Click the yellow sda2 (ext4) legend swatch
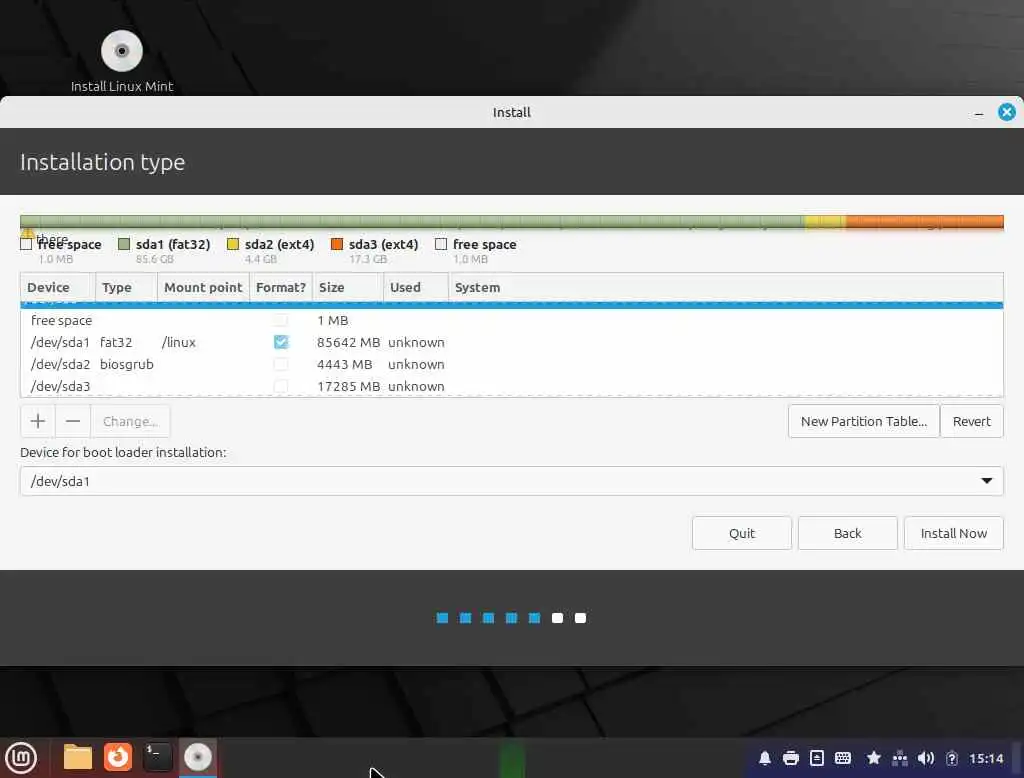 [x=232, y=244]
